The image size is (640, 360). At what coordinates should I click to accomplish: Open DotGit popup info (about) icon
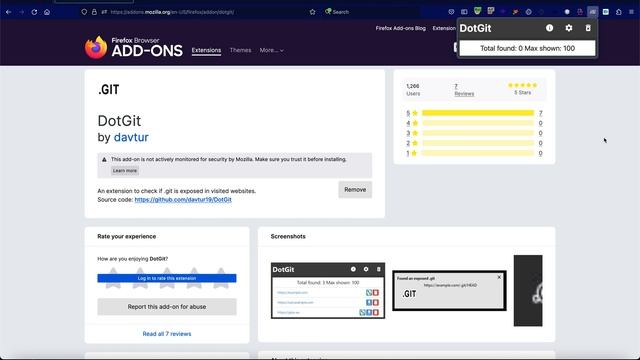click(x=549, y=28)
